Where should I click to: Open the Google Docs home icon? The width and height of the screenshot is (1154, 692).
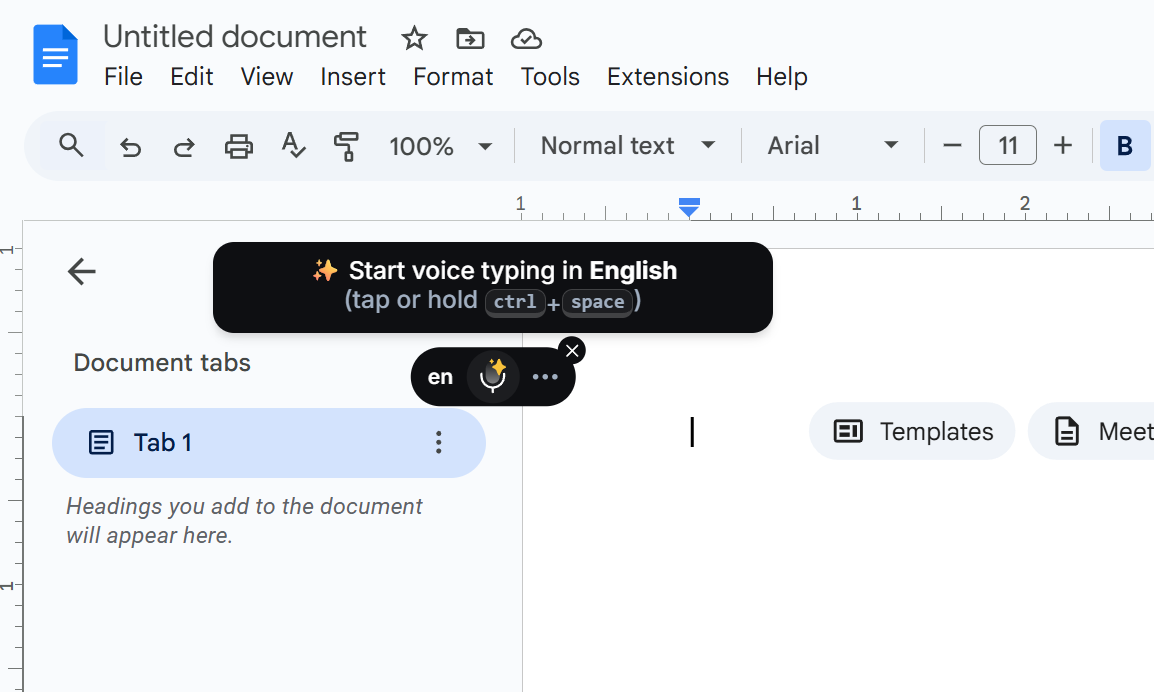click(x=55, y=55)
